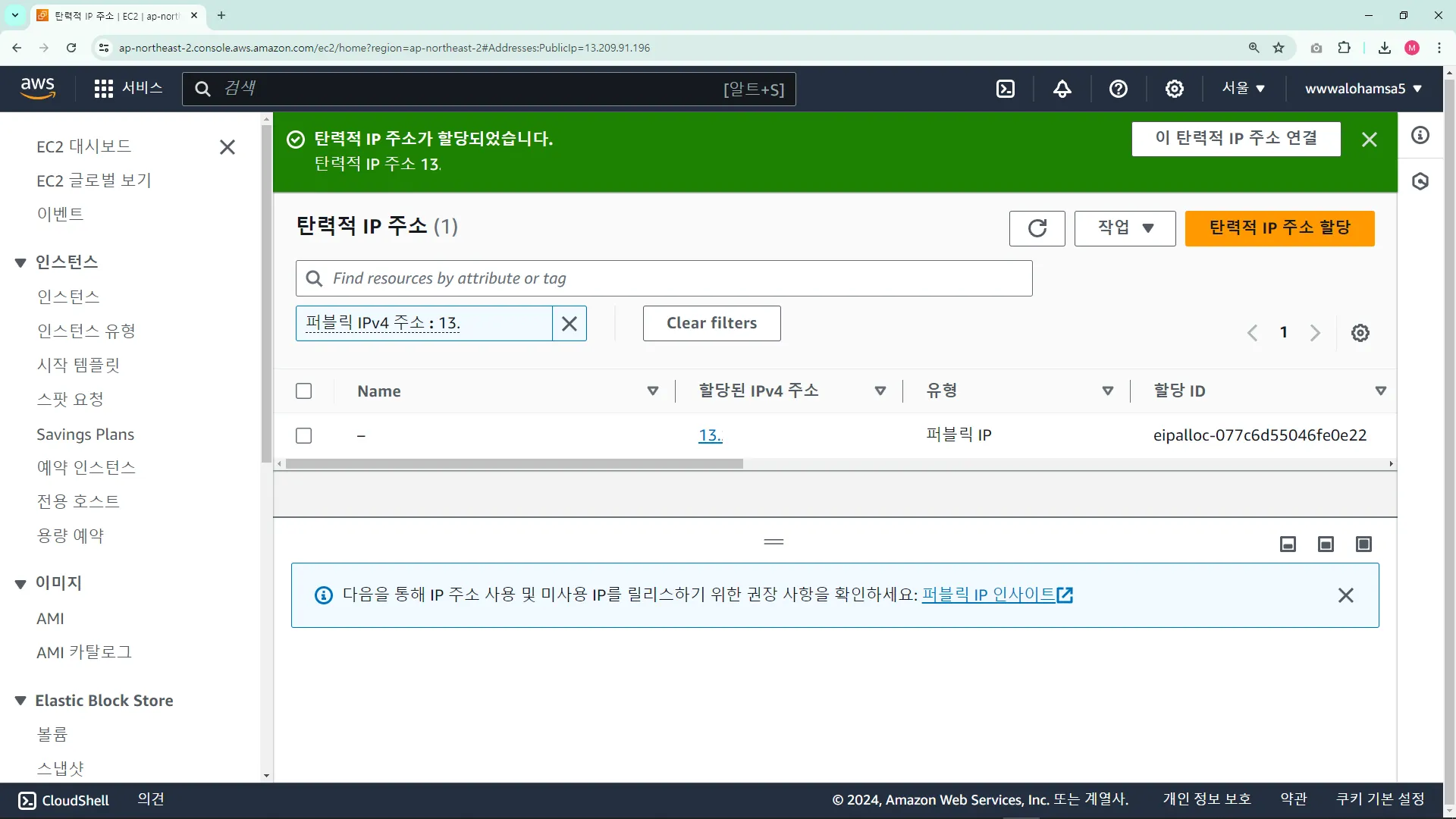Click the orange Allocate Elastic IP button
Viewport: 1456px width, 819px height.
point(1279,228)
